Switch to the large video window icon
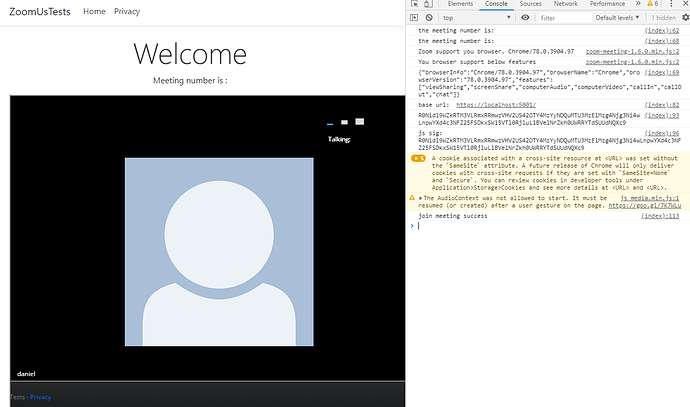 click(x=360, y=121)
